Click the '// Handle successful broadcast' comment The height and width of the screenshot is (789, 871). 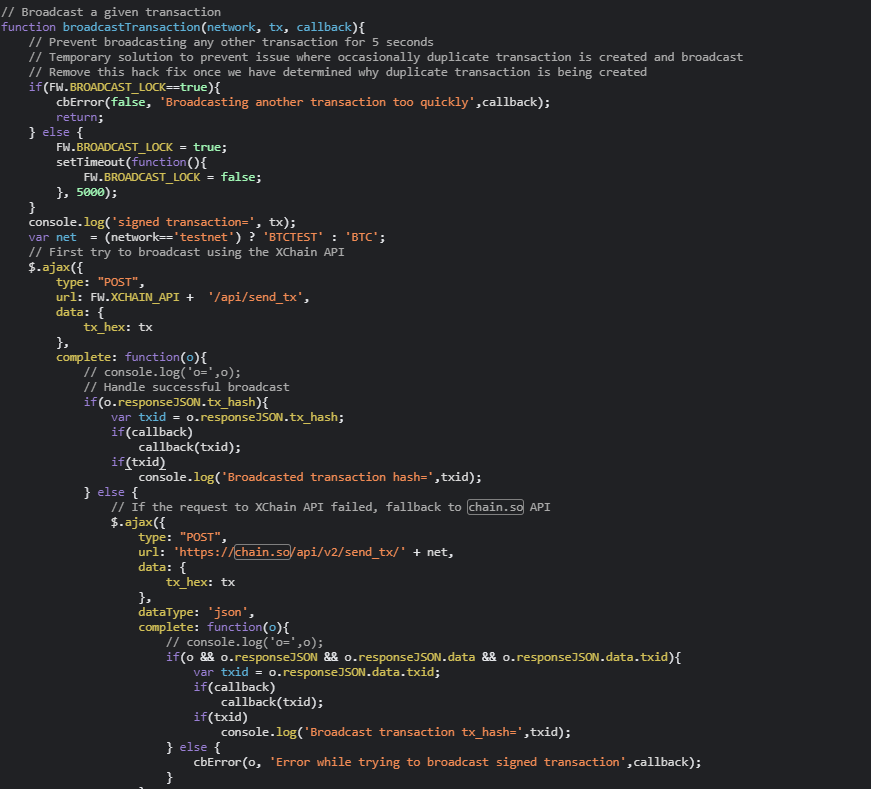tap(186, 387)
